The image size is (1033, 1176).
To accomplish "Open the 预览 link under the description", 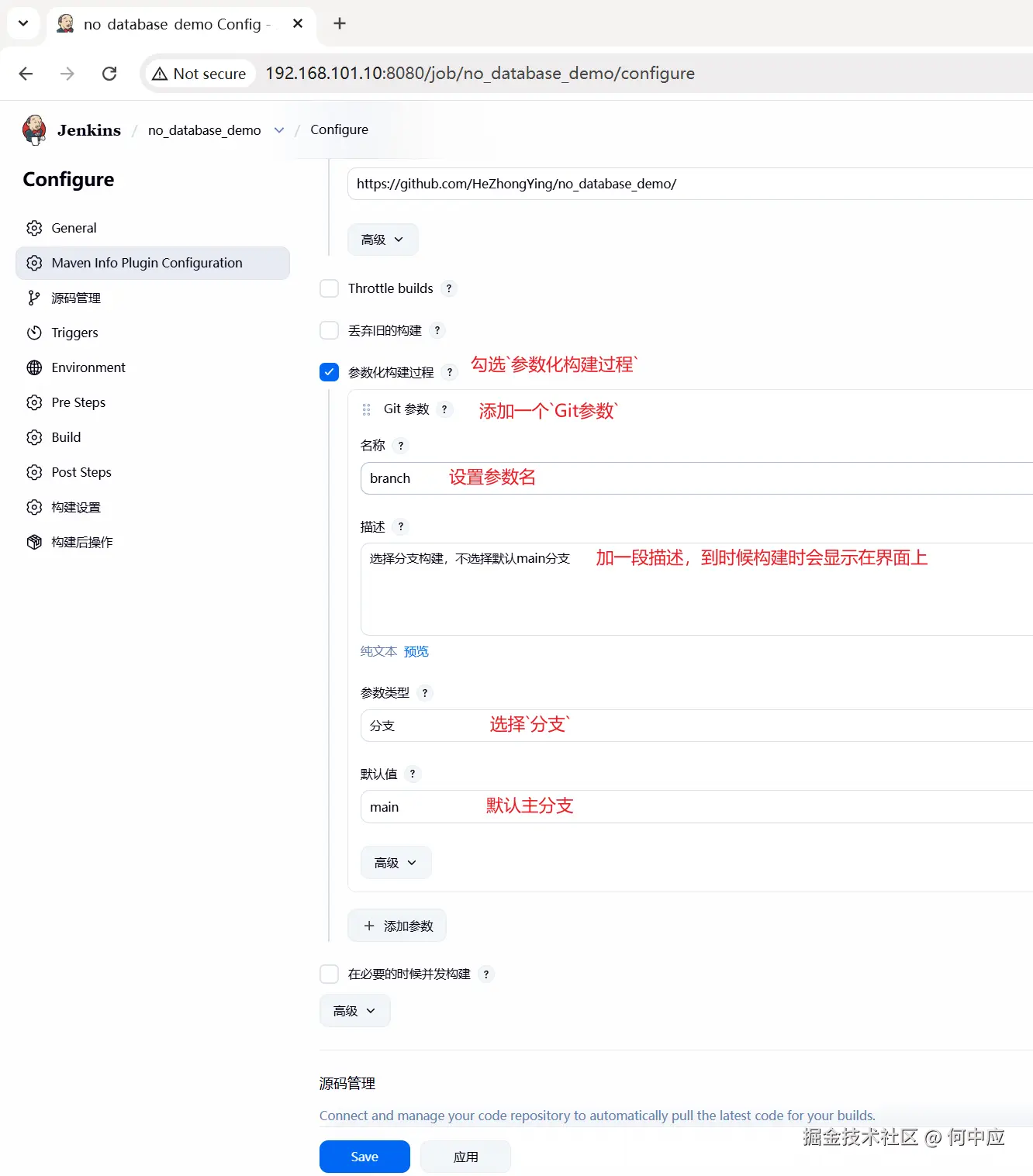I will (416, 651).
